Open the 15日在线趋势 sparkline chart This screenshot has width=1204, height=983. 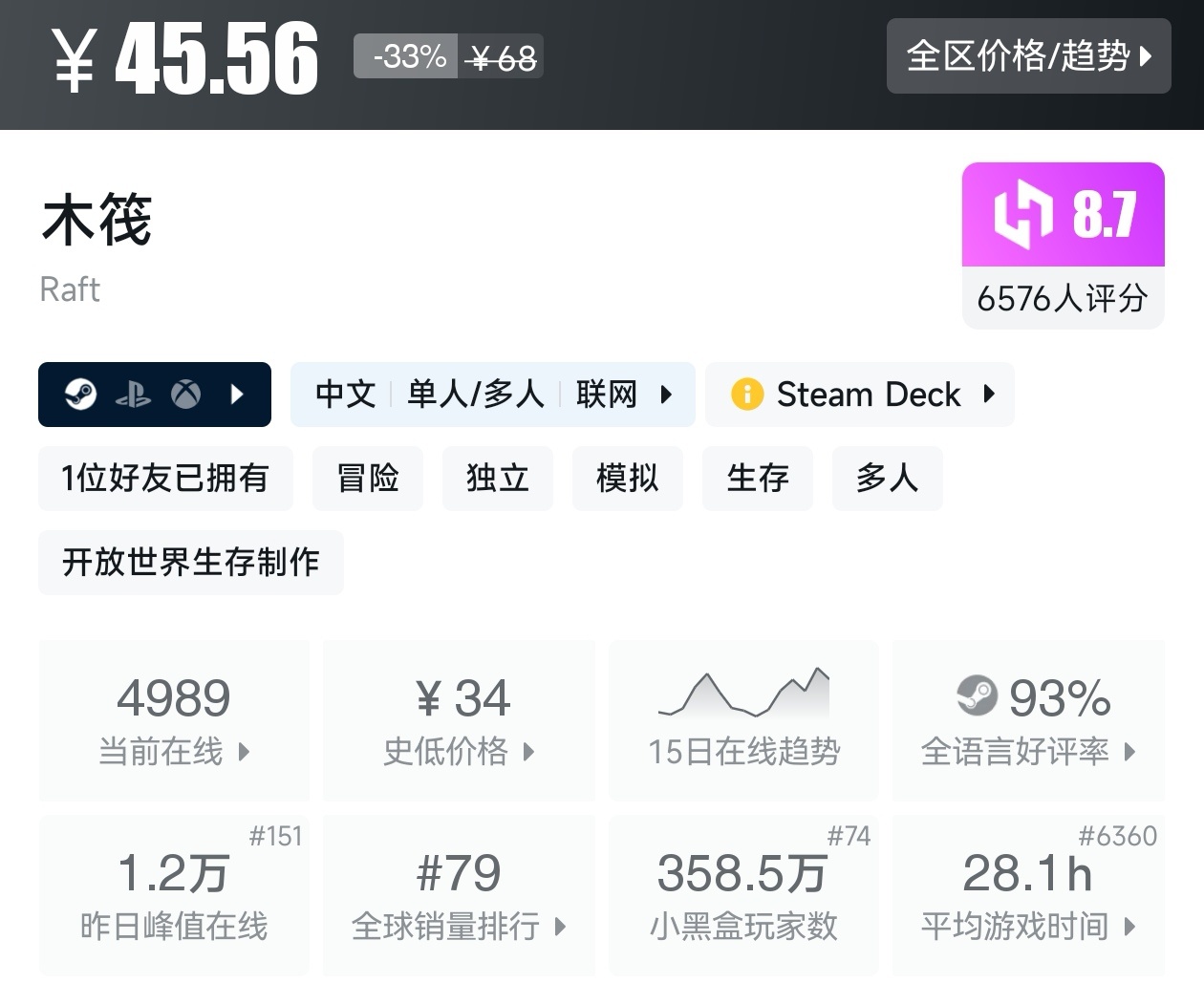click(743, 695)
